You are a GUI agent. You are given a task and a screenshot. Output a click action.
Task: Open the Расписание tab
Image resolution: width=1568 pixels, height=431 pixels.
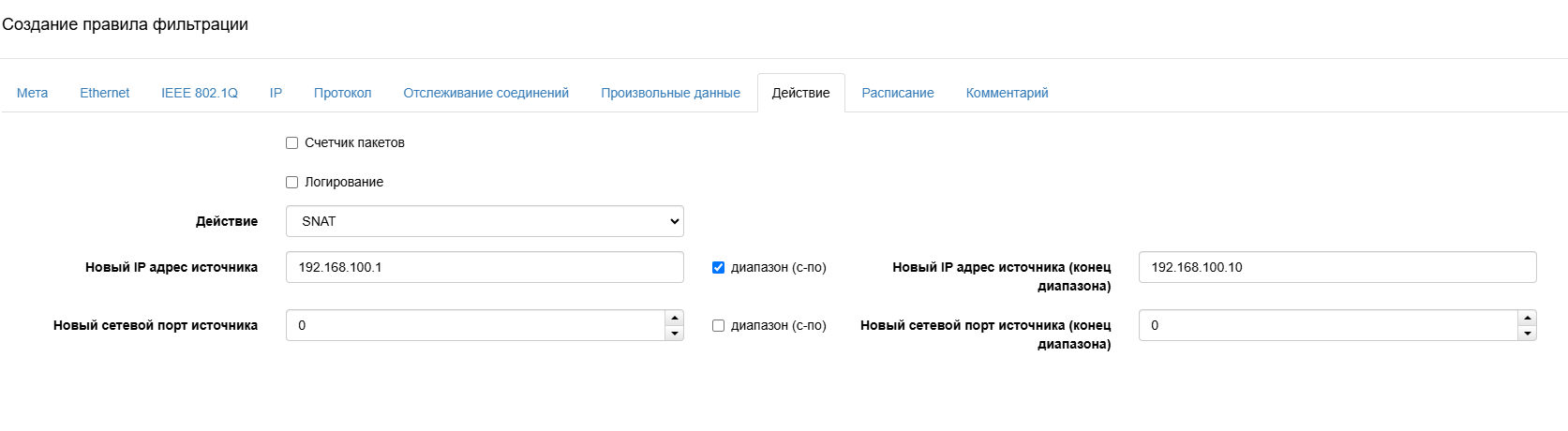(x=897, y=93)
